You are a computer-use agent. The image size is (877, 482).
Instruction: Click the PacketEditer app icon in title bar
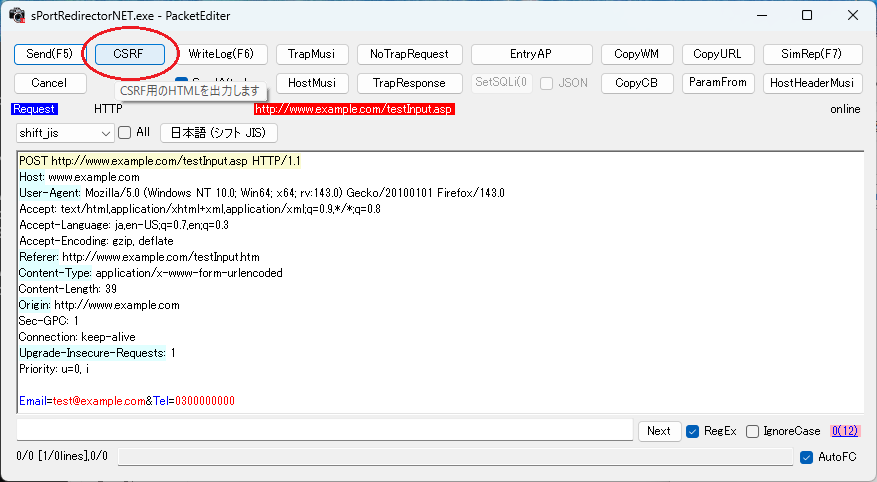coord(17,15)
